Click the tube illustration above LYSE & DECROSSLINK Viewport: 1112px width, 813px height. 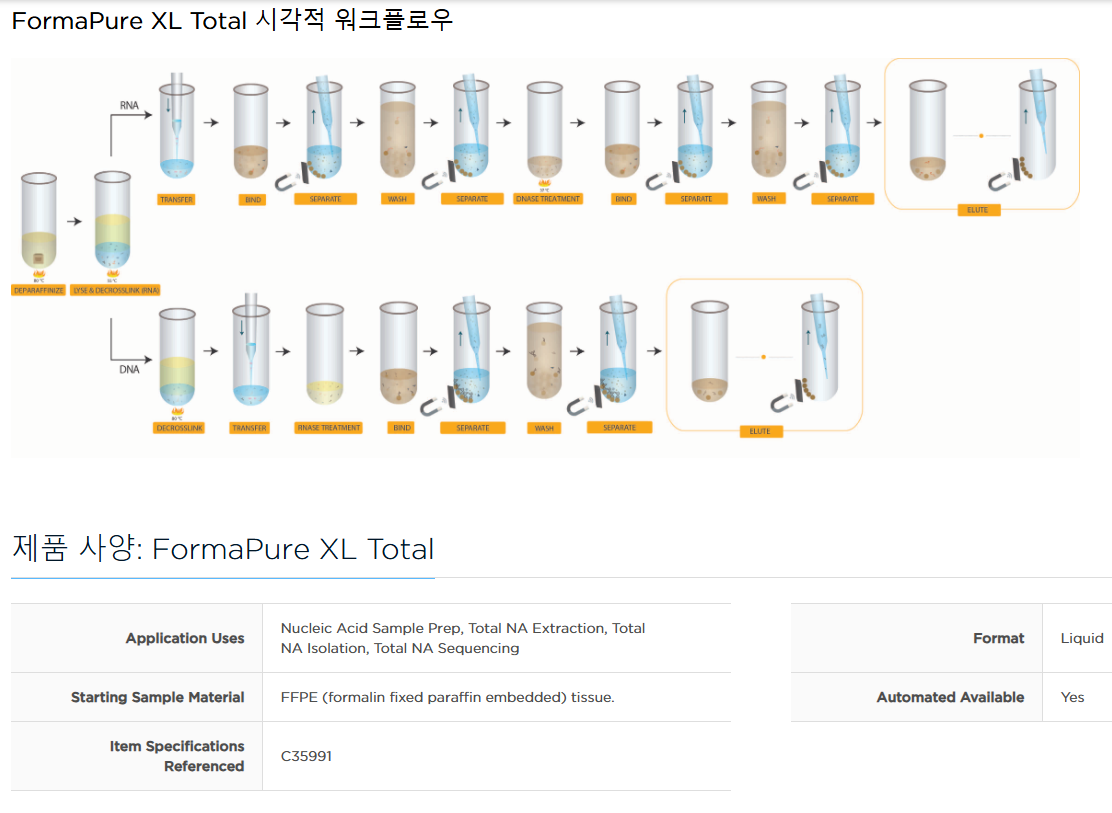coord(113,220)
